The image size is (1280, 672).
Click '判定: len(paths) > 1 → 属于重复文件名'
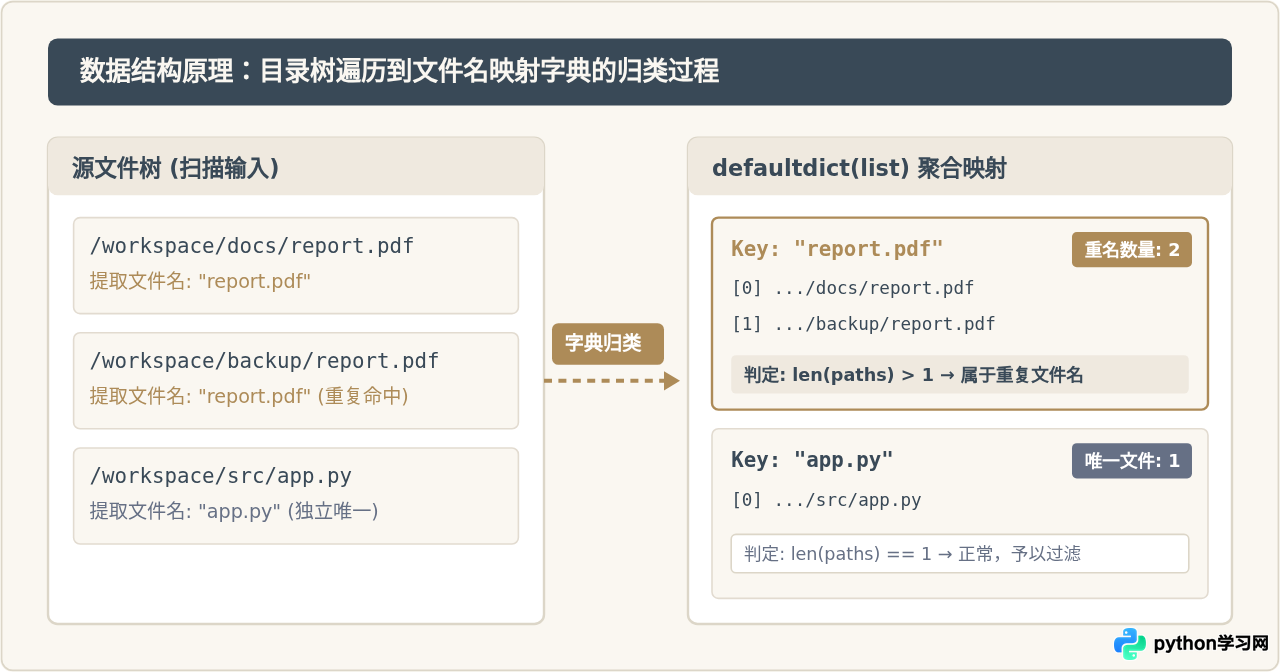tap(960, 375)
